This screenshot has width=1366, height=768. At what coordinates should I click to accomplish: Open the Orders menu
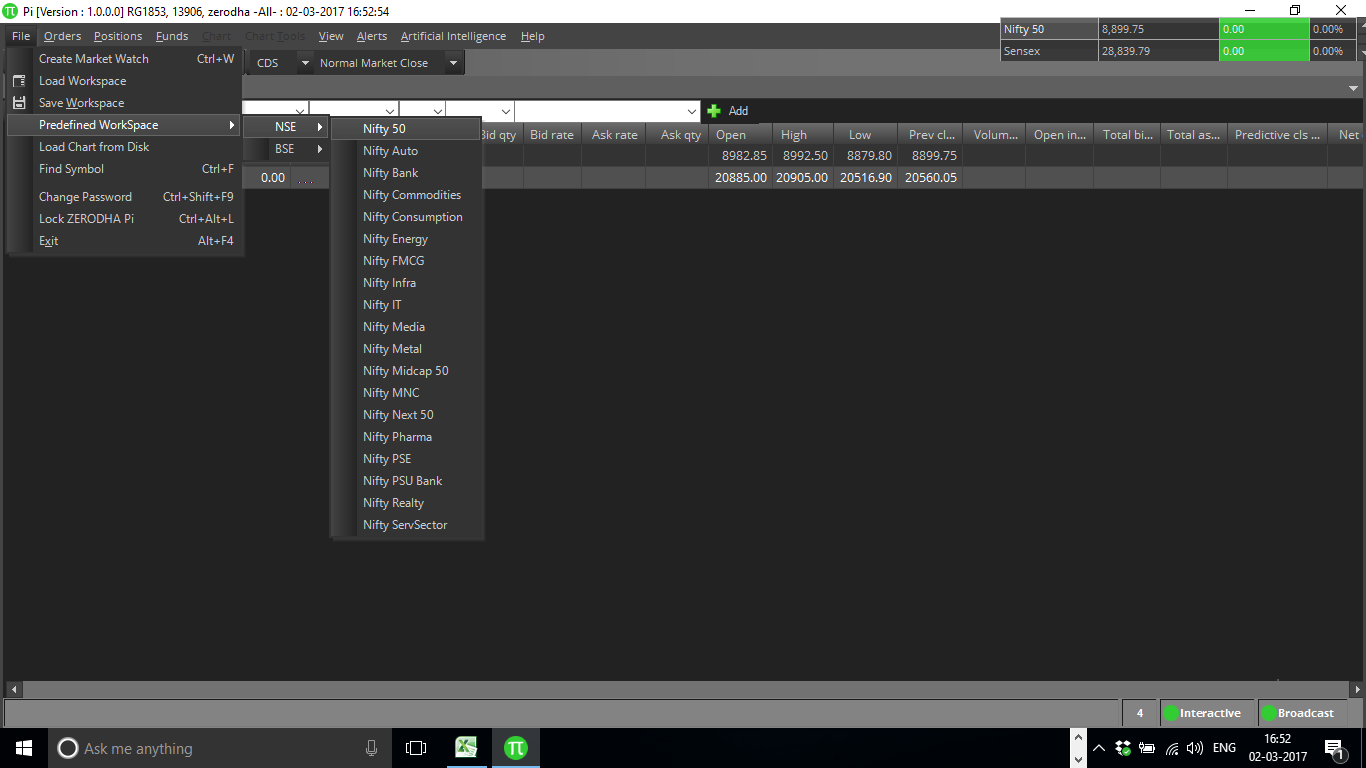(62, 36)
